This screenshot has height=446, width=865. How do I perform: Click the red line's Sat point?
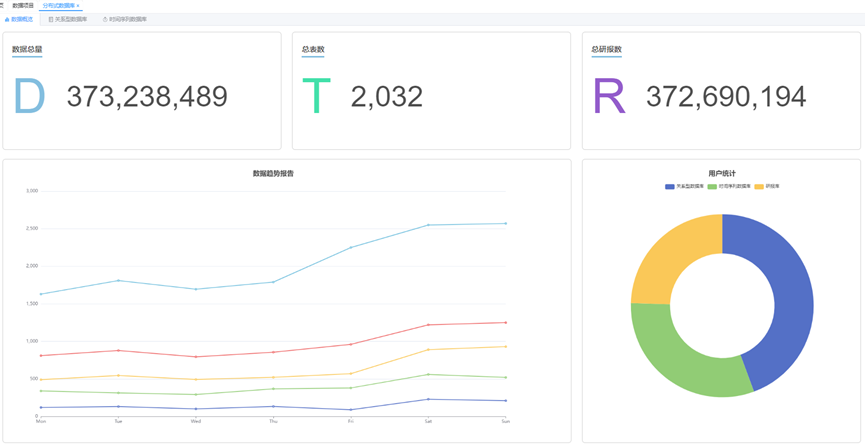pyautogui.click(x=428, y=325)
